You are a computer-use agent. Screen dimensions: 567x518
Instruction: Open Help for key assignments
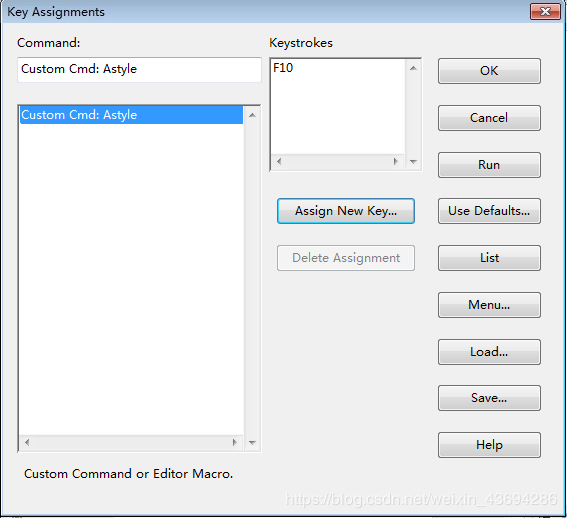pyautogui.click(x=489, y=445)
